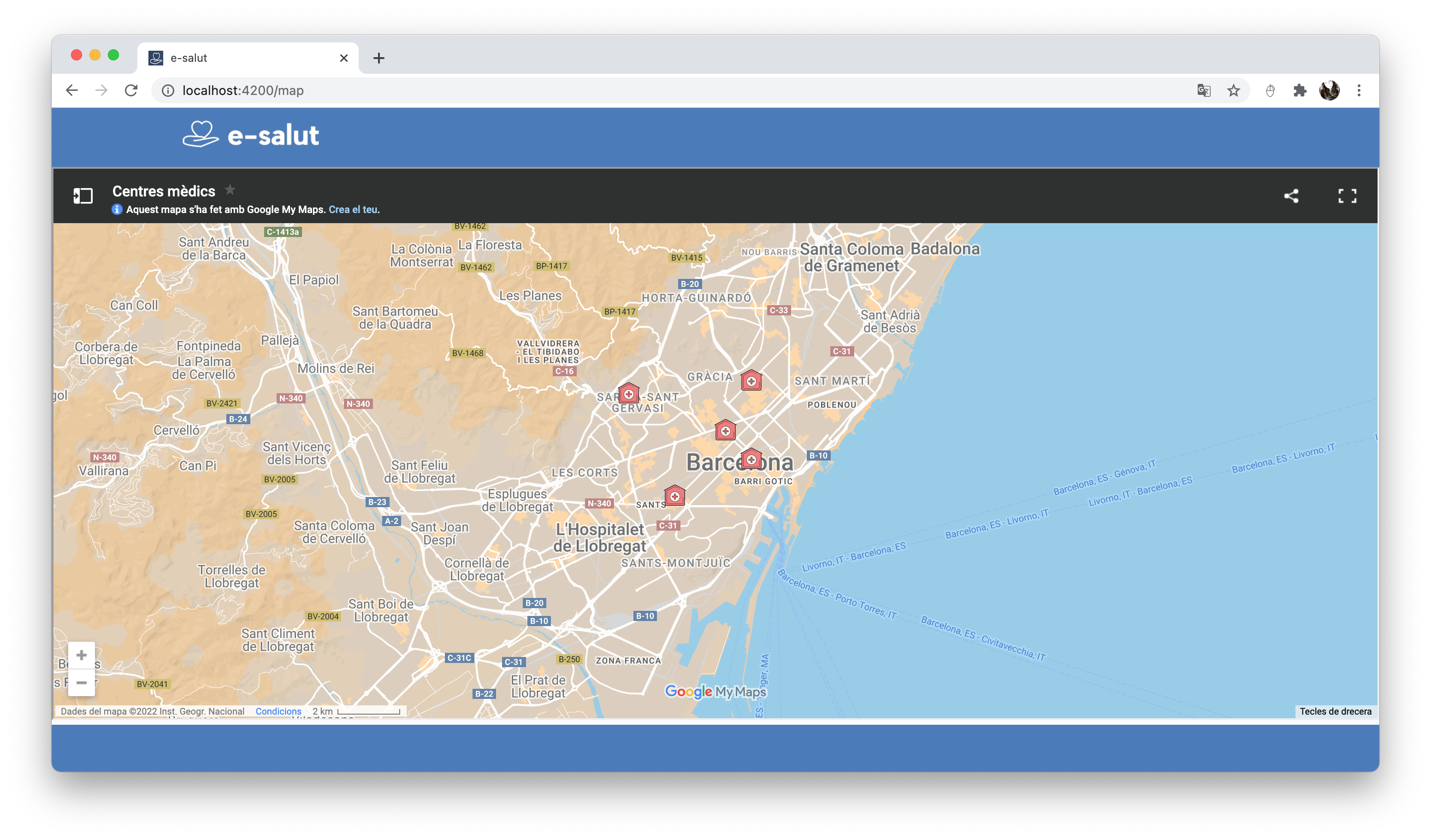Open the 'Crea el teu' link
This screenshot has height=840, width=1431.
pyautogui.click(x=353, y=210)
